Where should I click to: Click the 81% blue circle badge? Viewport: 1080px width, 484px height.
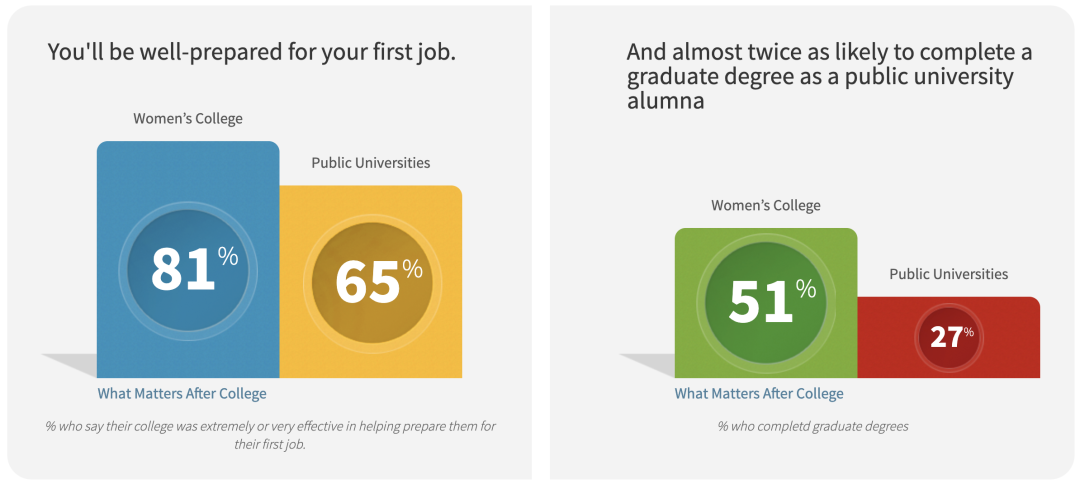(x=188, y=270)
